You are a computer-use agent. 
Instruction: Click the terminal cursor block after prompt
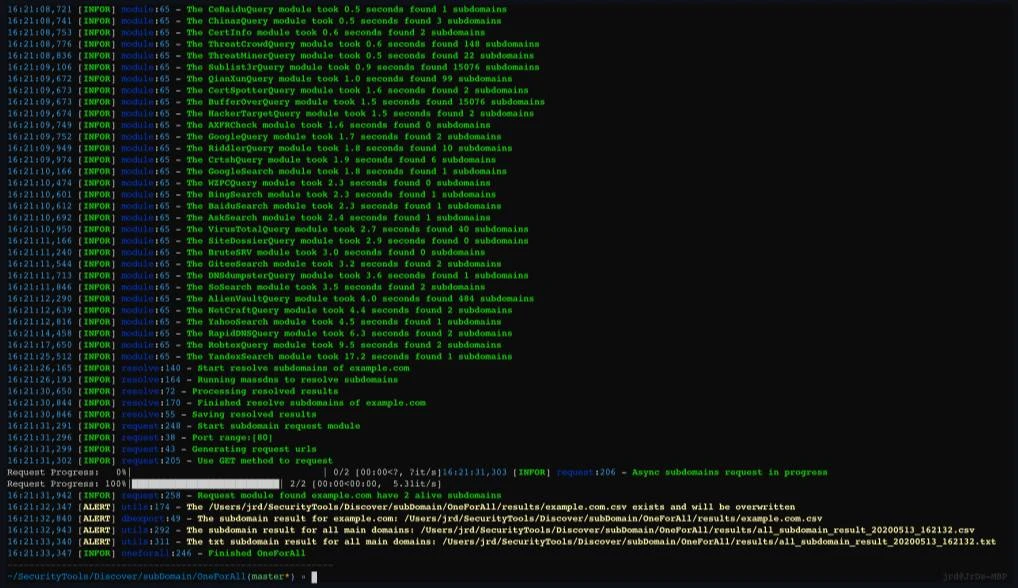point(314,577)
